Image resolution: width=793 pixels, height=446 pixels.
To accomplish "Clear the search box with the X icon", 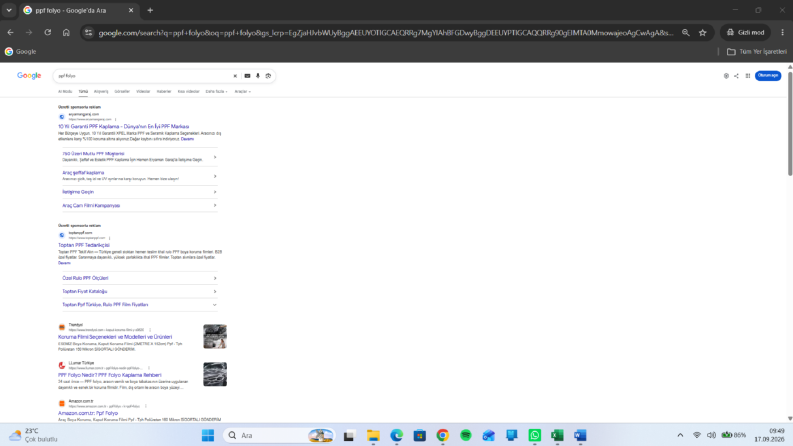I will pyautogui.click(x=235, y=76).
